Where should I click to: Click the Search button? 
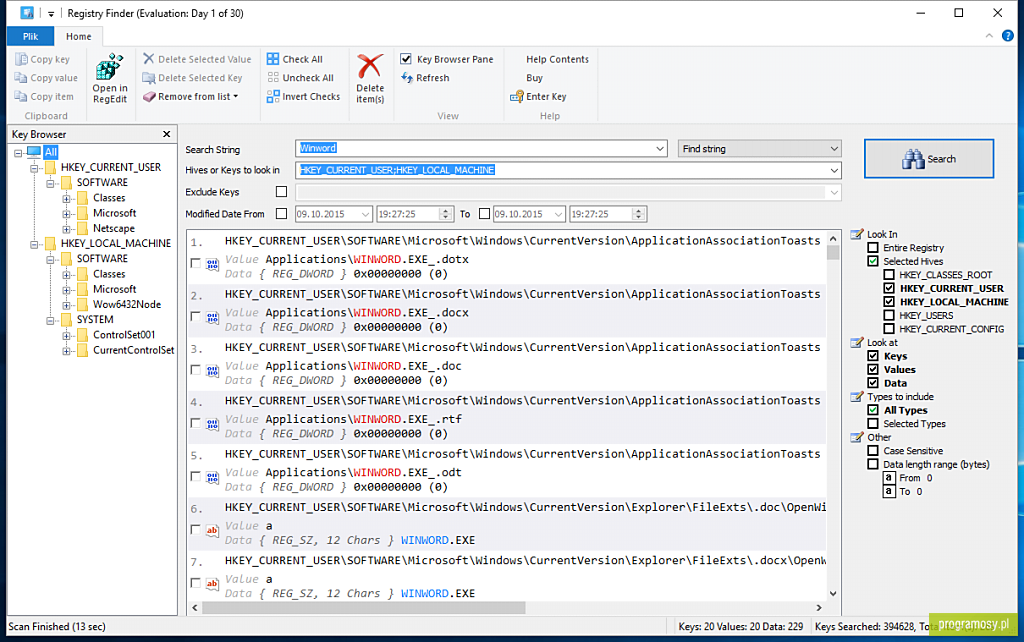pos(929,159)
